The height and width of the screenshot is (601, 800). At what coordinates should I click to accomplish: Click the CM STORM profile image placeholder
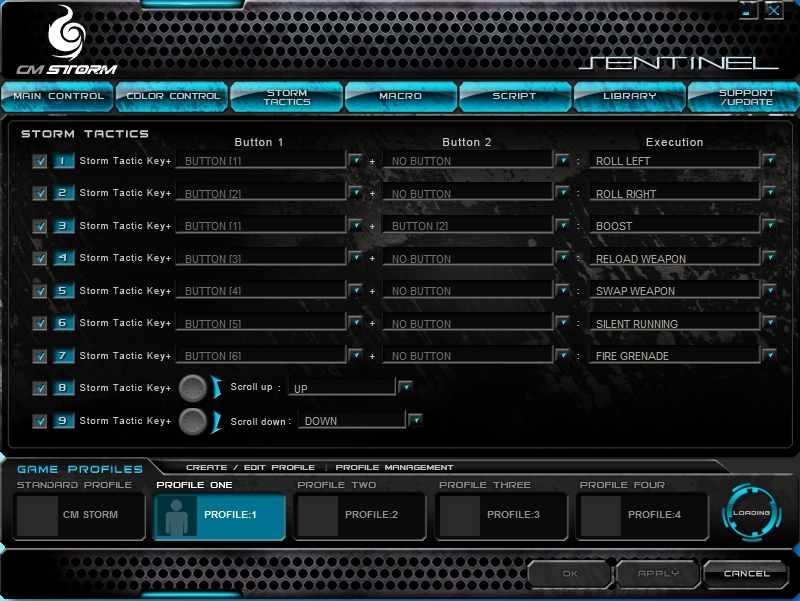37,516
